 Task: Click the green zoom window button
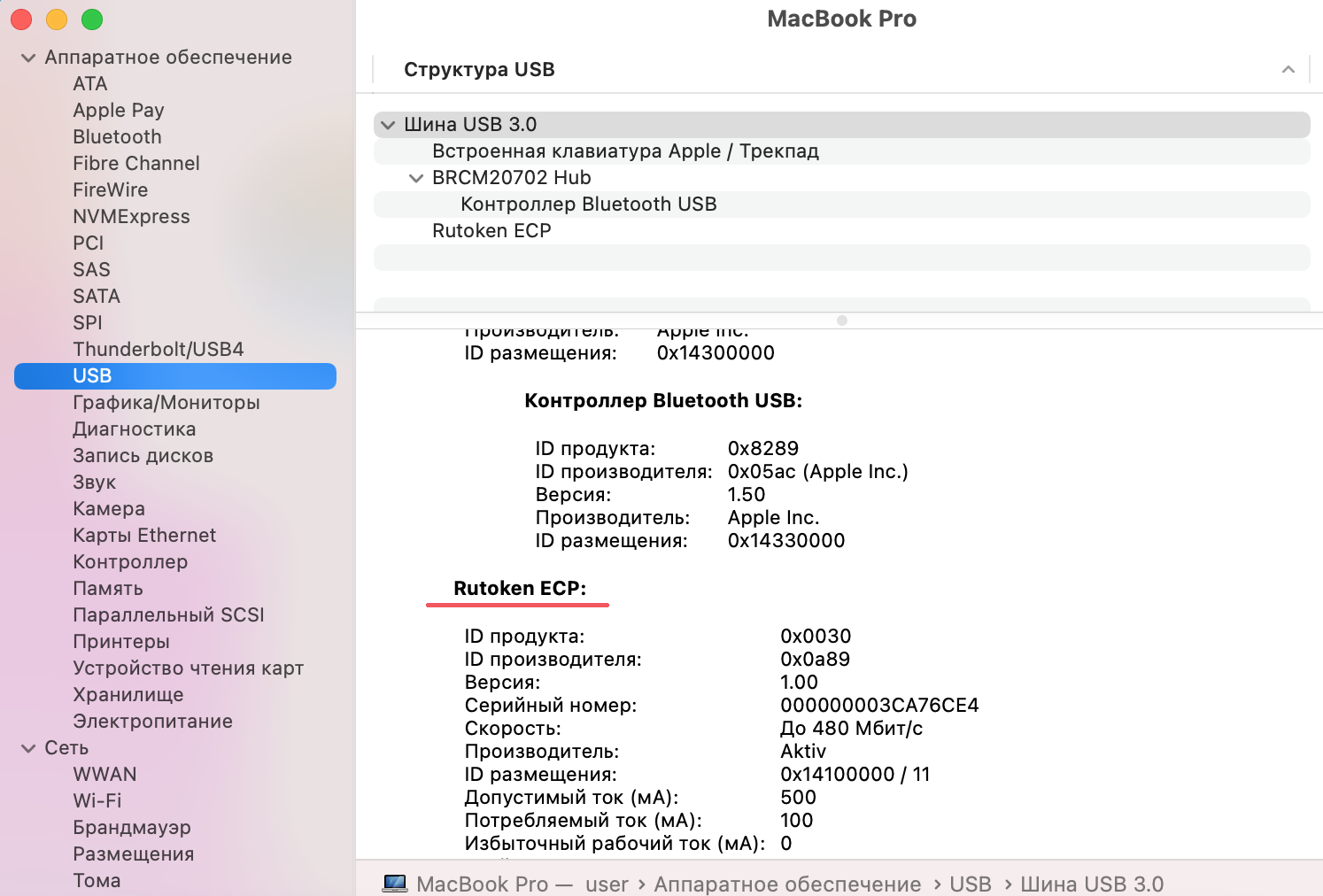92,19
